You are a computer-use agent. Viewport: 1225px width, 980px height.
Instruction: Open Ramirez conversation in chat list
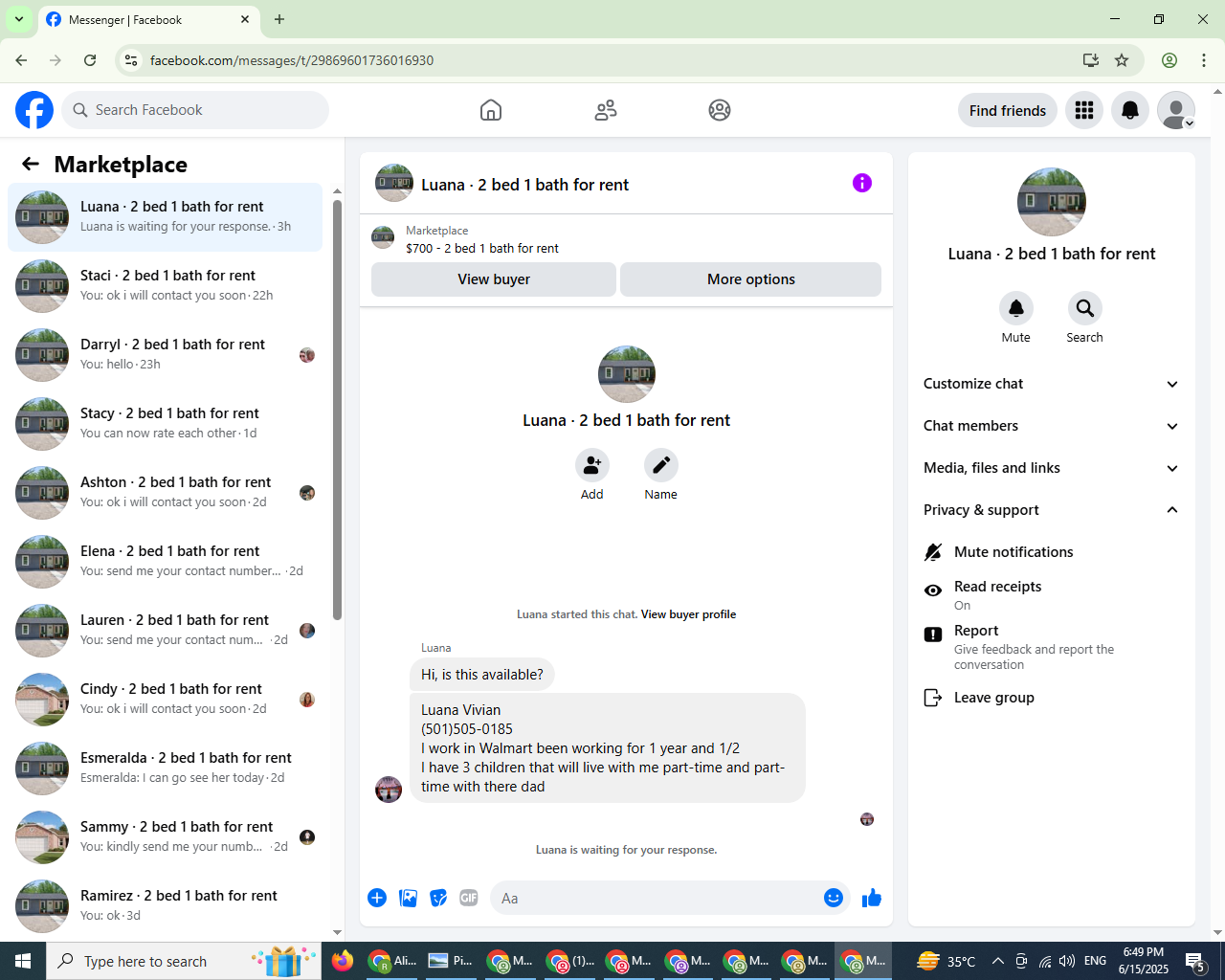[x=166, y=906]
